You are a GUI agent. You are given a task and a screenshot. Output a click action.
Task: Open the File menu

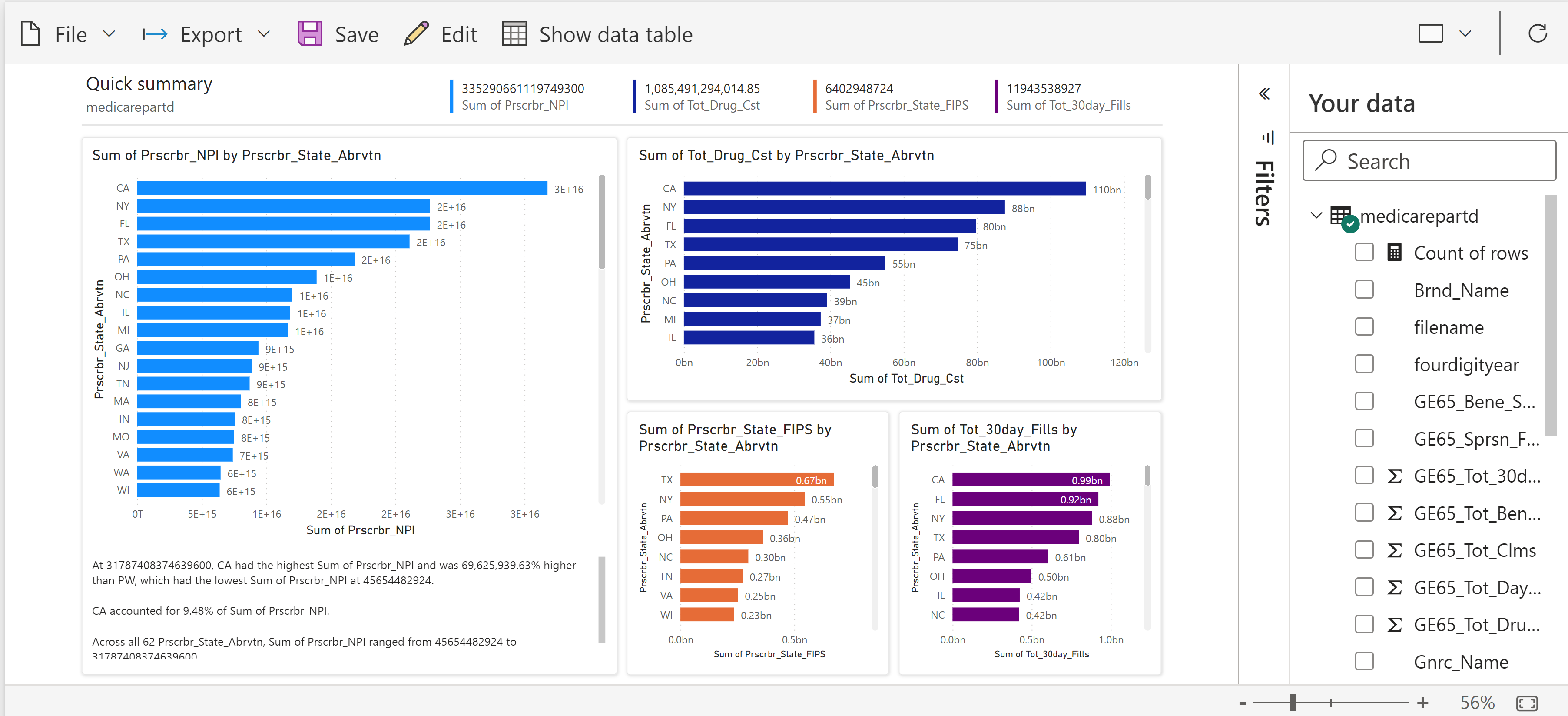point(71,35)
